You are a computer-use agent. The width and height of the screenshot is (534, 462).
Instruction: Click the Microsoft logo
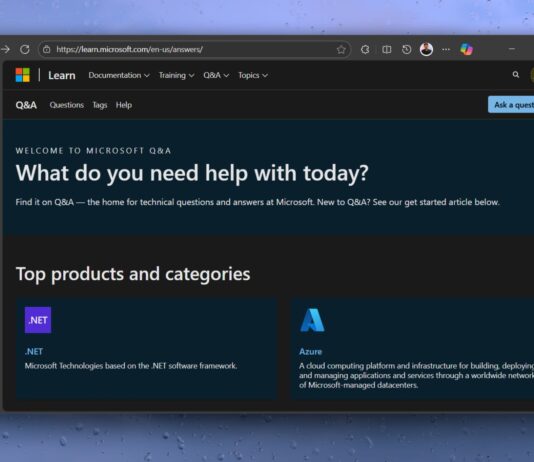pos(23,75)
